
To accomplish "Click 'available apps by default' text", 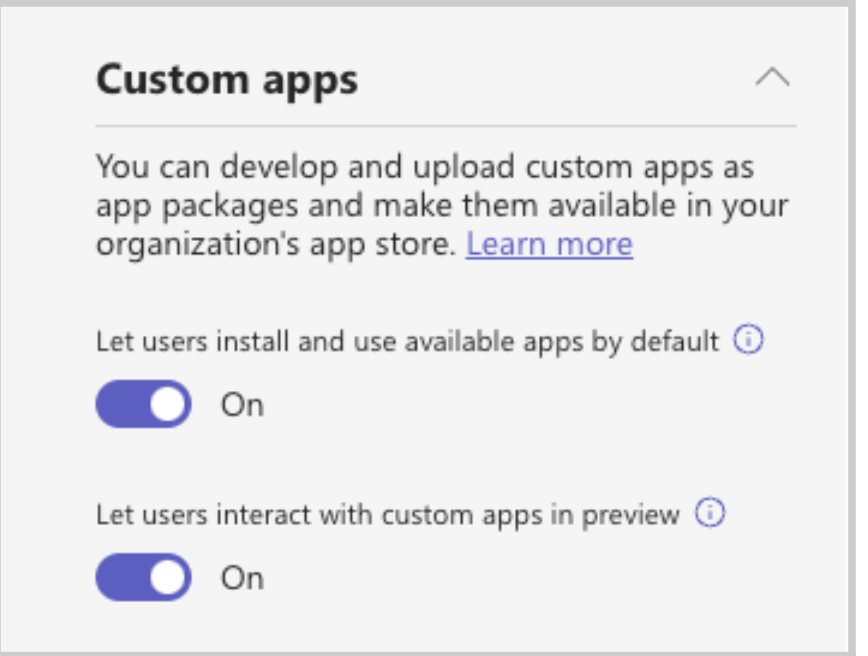I will click(x=562, y=342).
